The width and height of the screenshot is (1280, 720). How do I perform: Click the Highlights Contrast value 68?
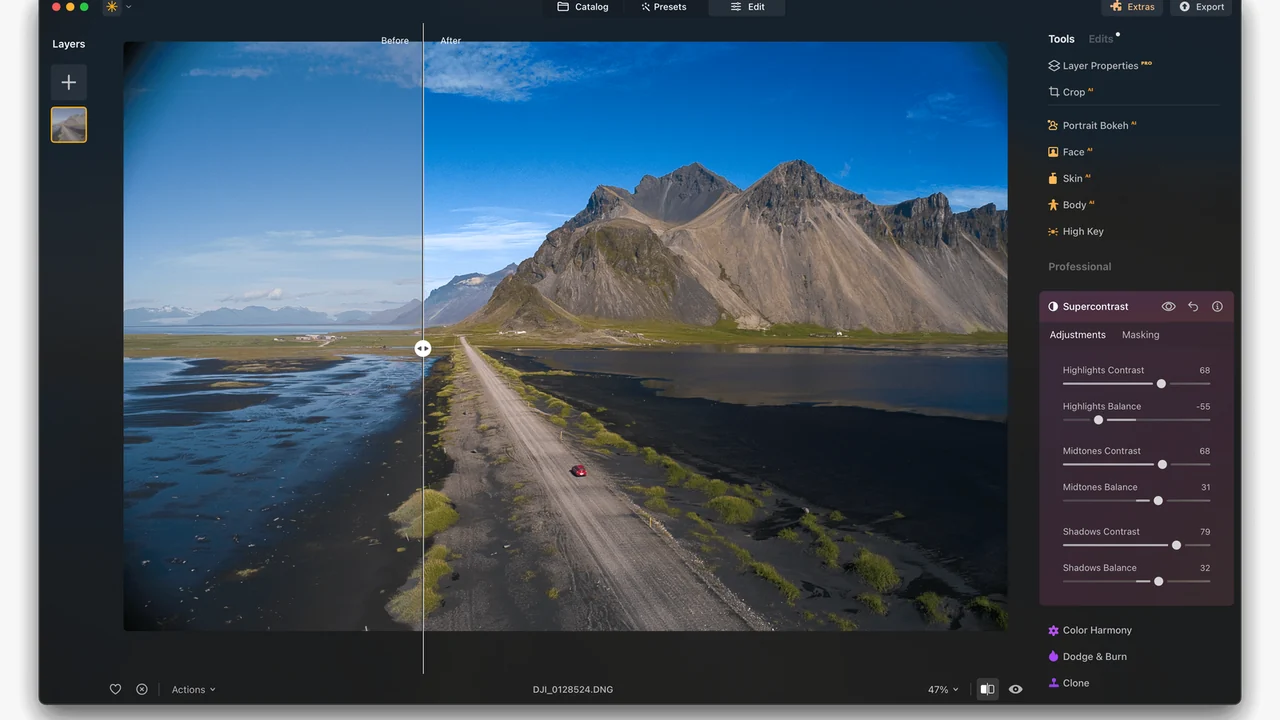coord(1204,370)
